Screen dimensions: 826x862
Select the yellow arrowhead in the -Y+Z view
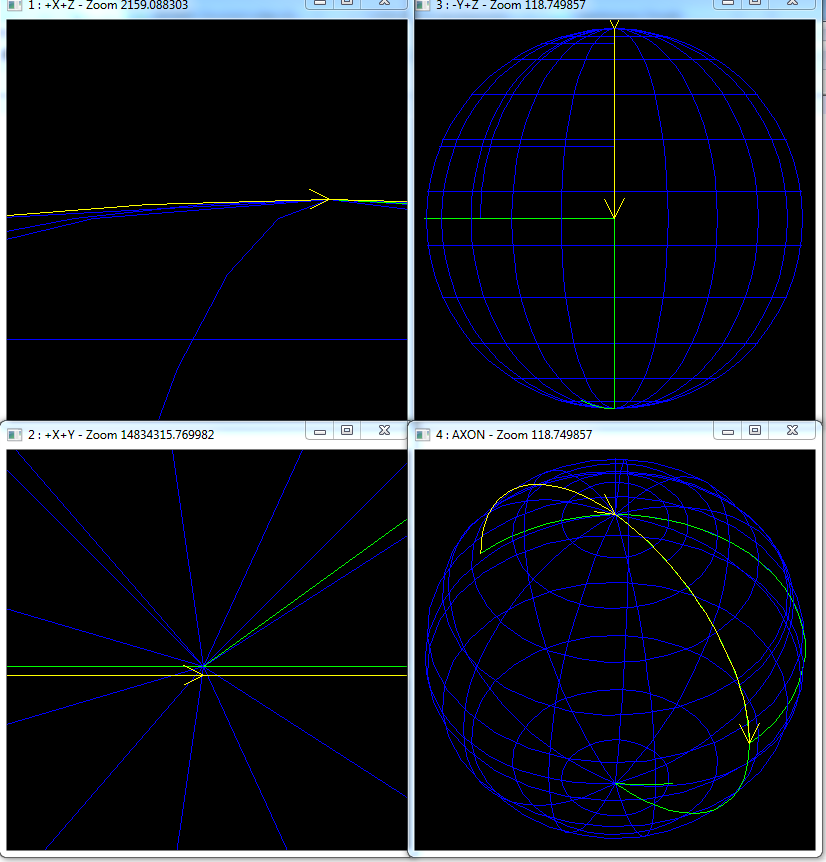[614, 210]
